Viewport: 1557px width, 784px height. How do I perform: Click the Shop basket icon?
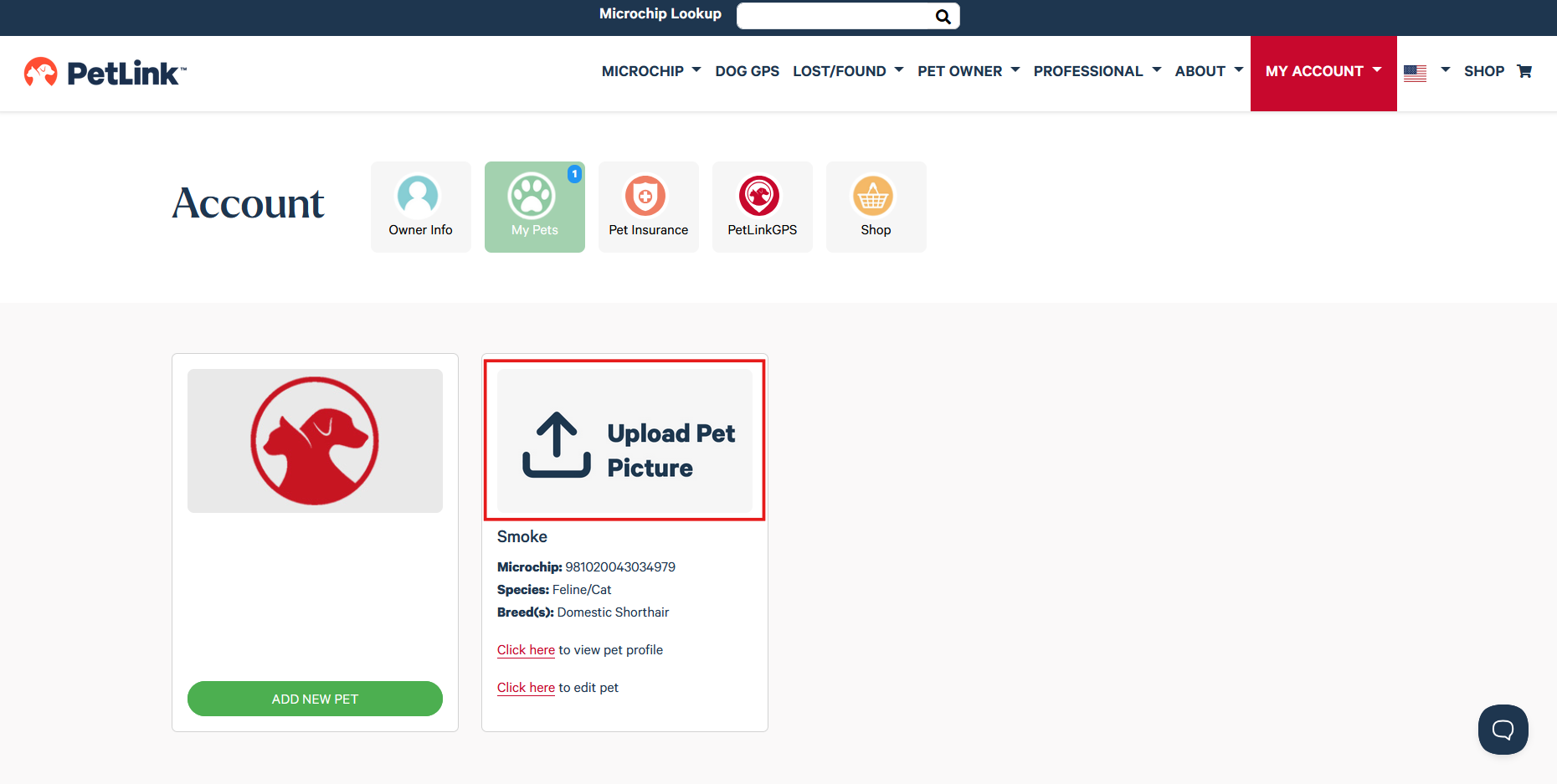point(873,196)
